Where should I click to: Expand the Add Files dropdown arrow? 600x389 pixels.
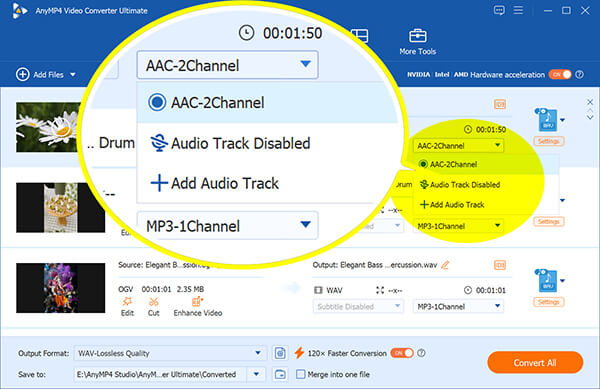(73, 75)
